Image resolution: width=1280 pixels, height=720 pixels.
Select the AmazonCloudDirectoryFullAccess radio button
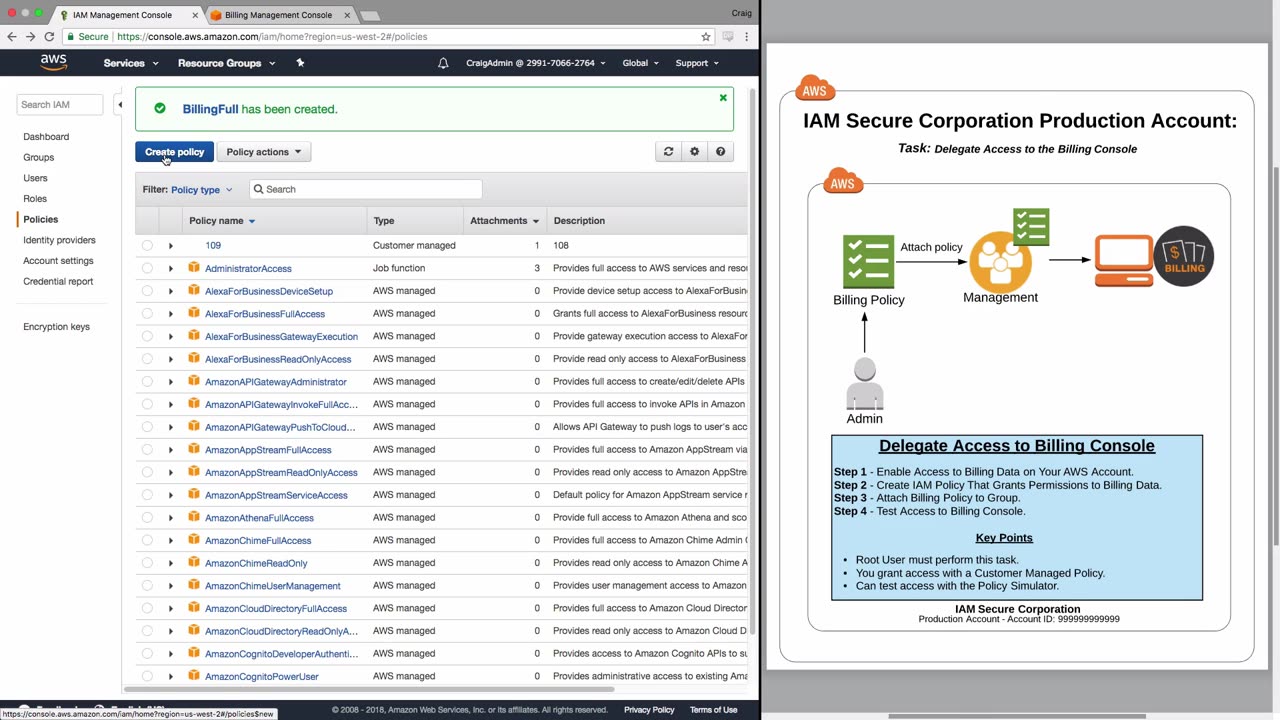pos(147,609)
